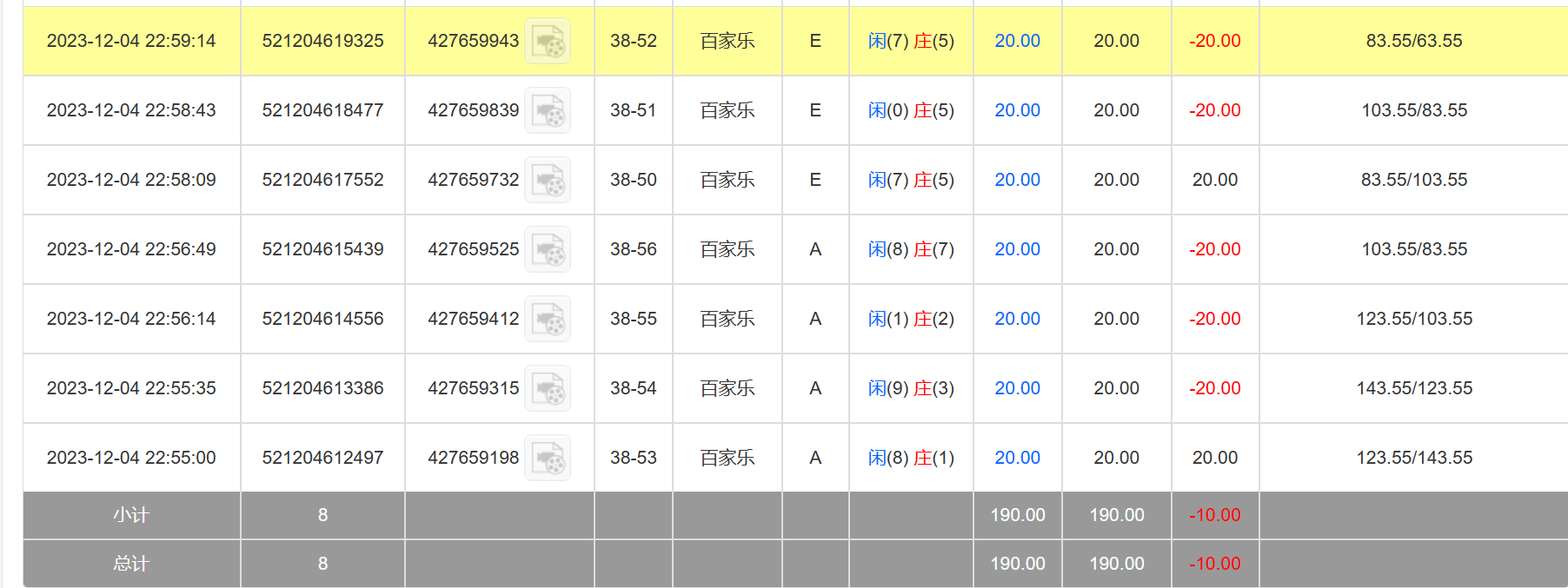Click bet amount 20.00 link in 22:59:14 row

pyautogui.click(x=1017, y=41)
